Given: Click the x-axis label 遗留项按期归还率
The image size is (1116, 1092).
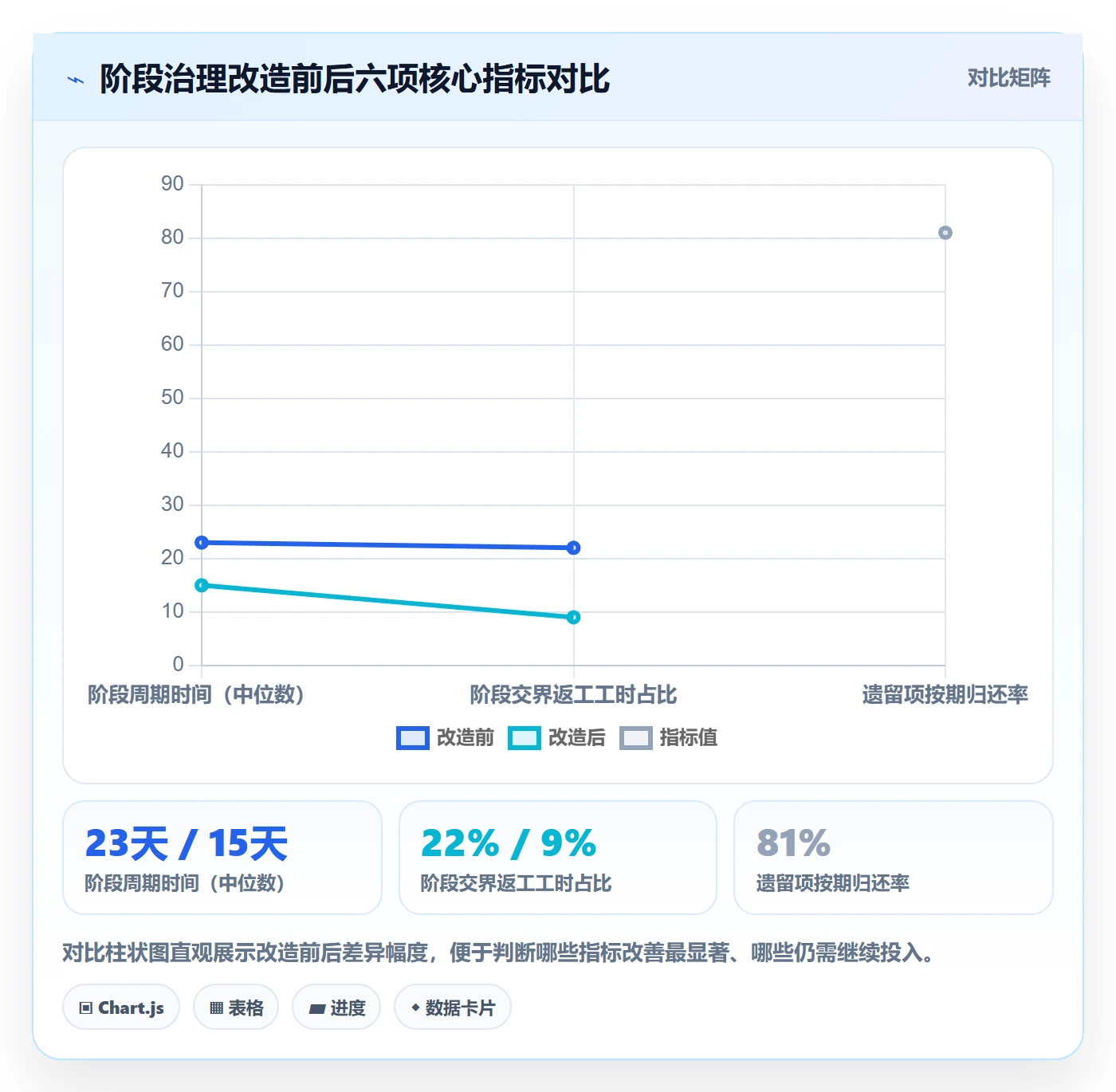Looking at the screenshot, I should tap(945, 694).
